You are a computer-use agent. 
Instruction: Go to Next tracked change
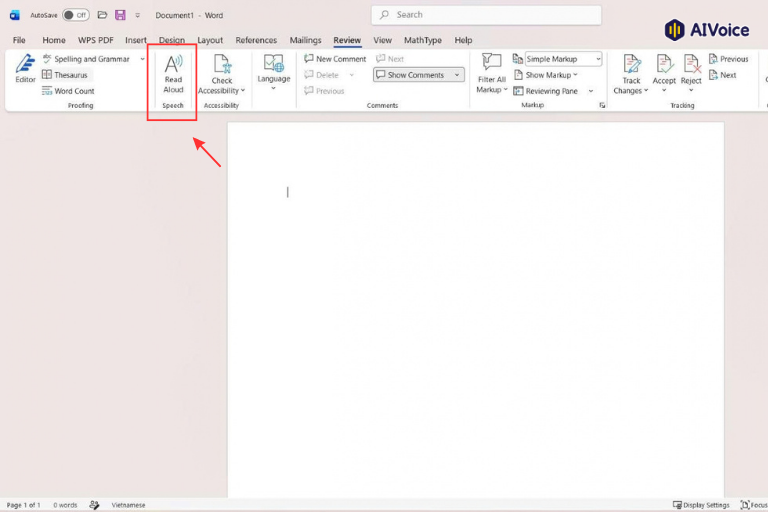pyautogui.click(x=722, y=75)
